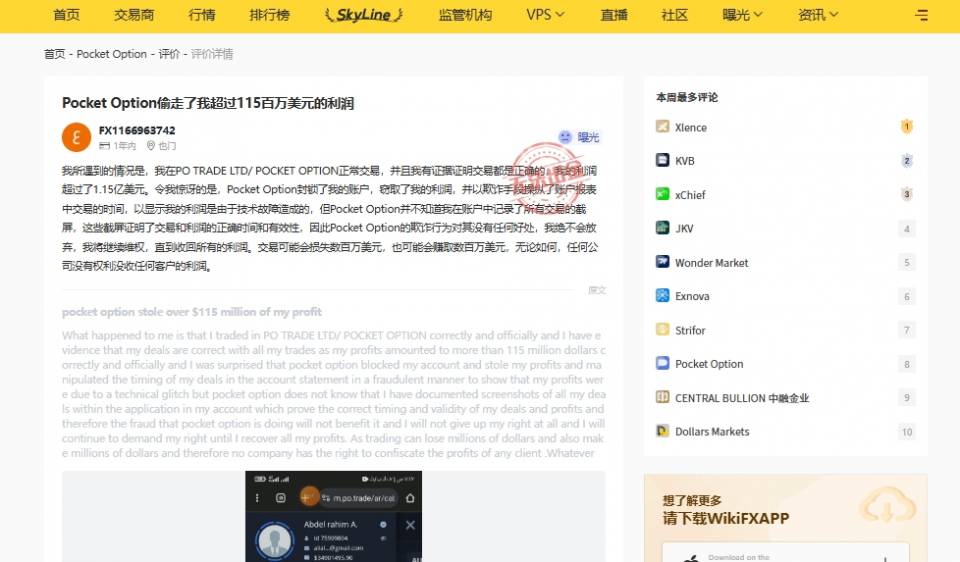Click the Download on the App Store button
The image size is (960, 562).
pyautogui.click(x=786, y=553)
